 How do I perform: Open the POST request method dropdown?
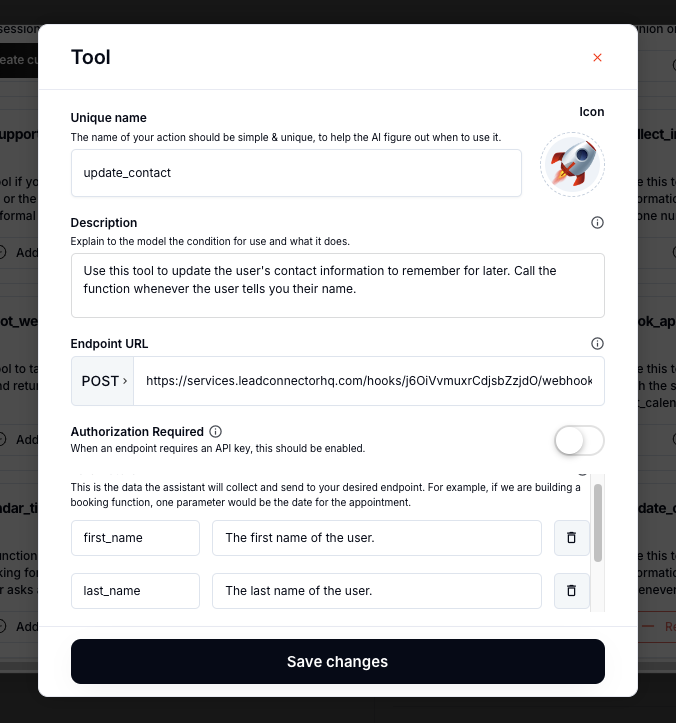[104, 381]
